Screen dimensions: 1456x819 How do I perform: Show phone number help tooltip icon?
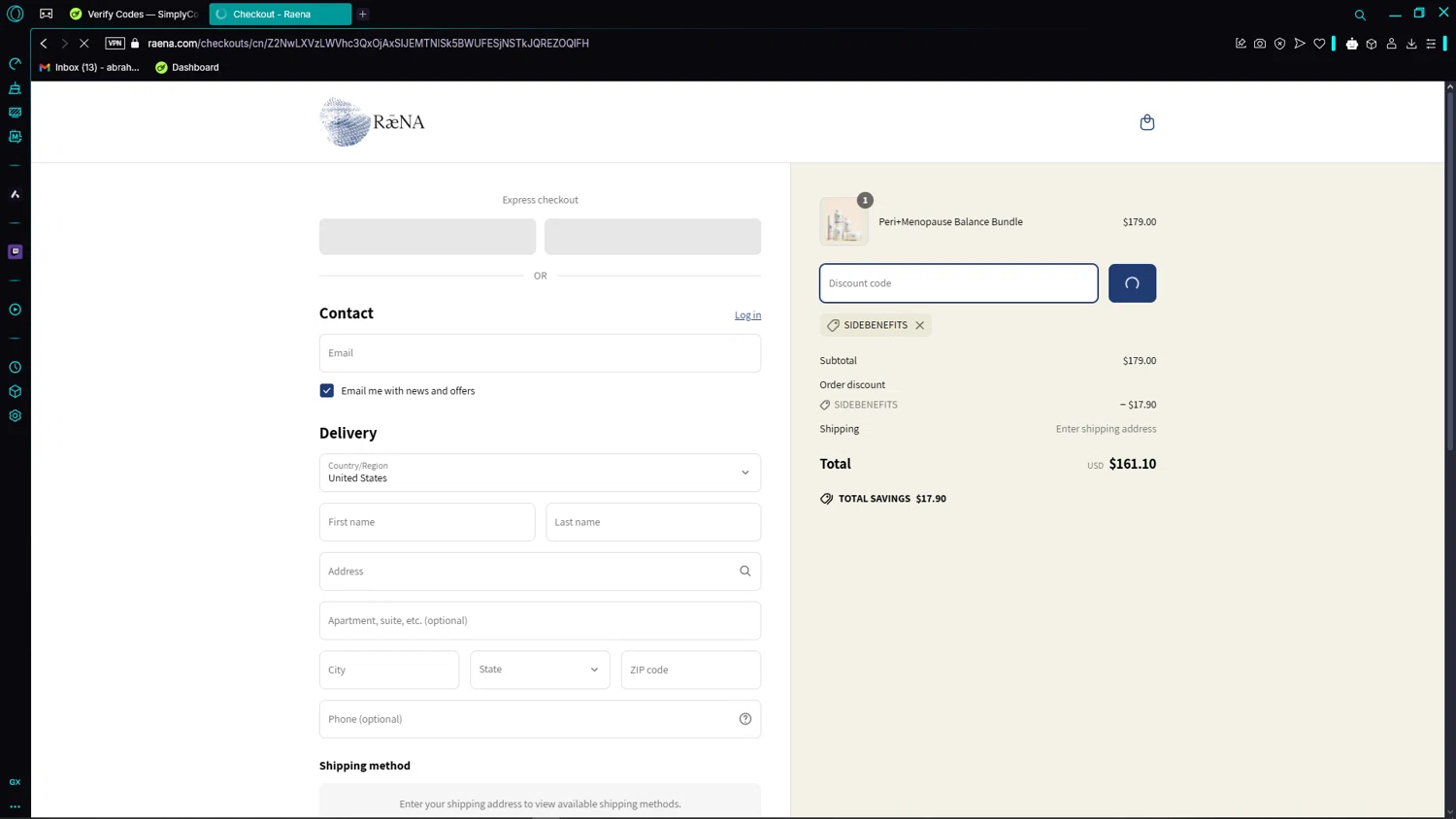[x=745, y=719]
